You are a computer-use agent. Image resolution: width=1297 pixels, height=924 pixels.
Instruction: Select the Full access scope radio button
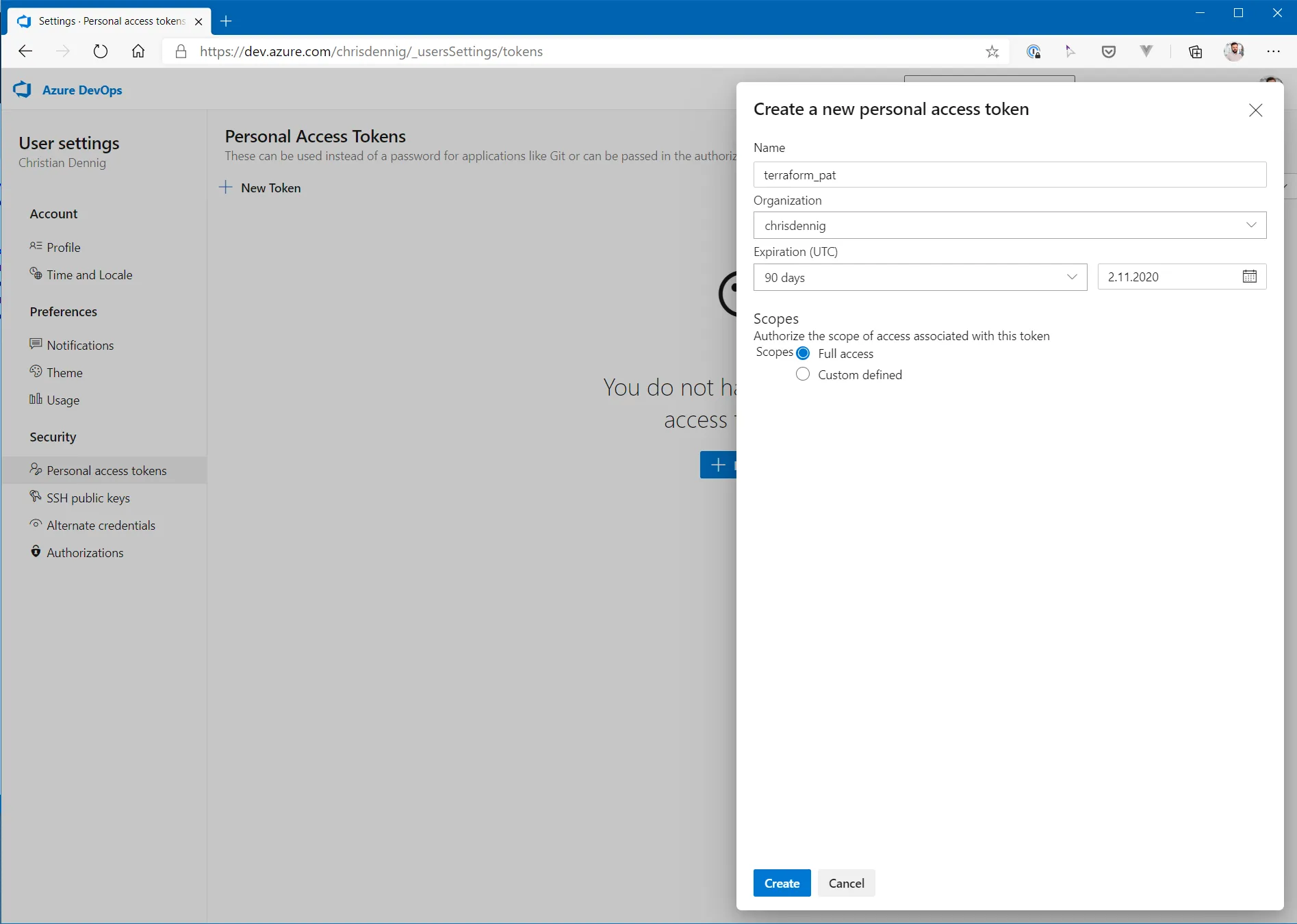point(803,353)
